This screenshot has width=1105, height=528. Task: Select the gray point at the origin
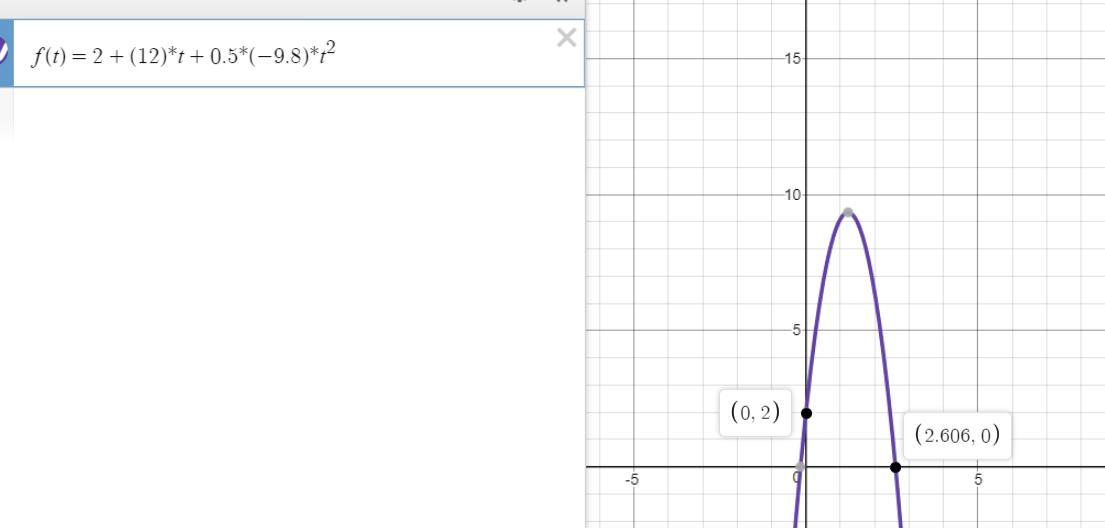[800, 467]
